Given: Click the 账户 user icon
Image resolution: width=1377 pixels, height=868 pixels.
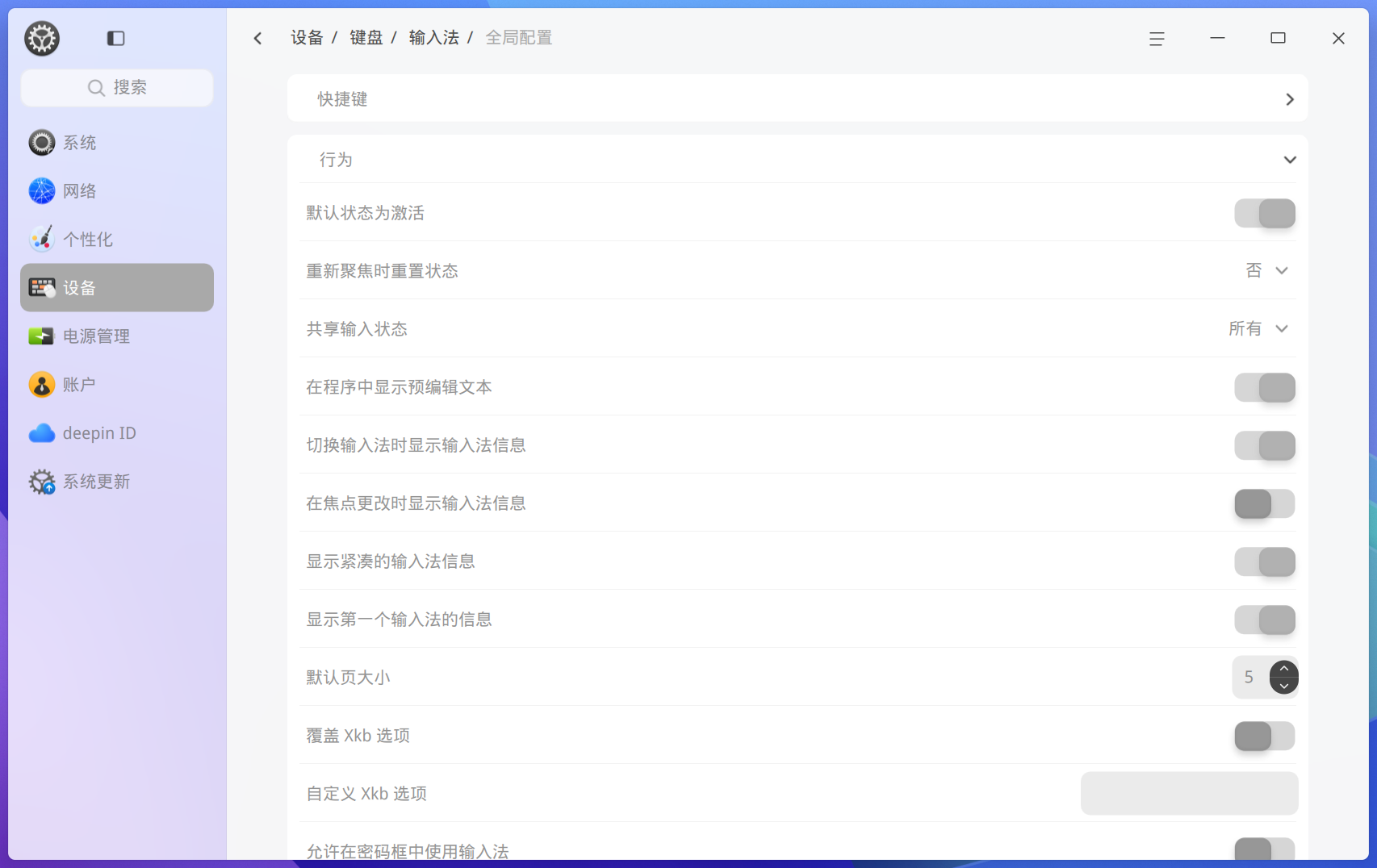Looking at the screenshot, I should (42, 385).
